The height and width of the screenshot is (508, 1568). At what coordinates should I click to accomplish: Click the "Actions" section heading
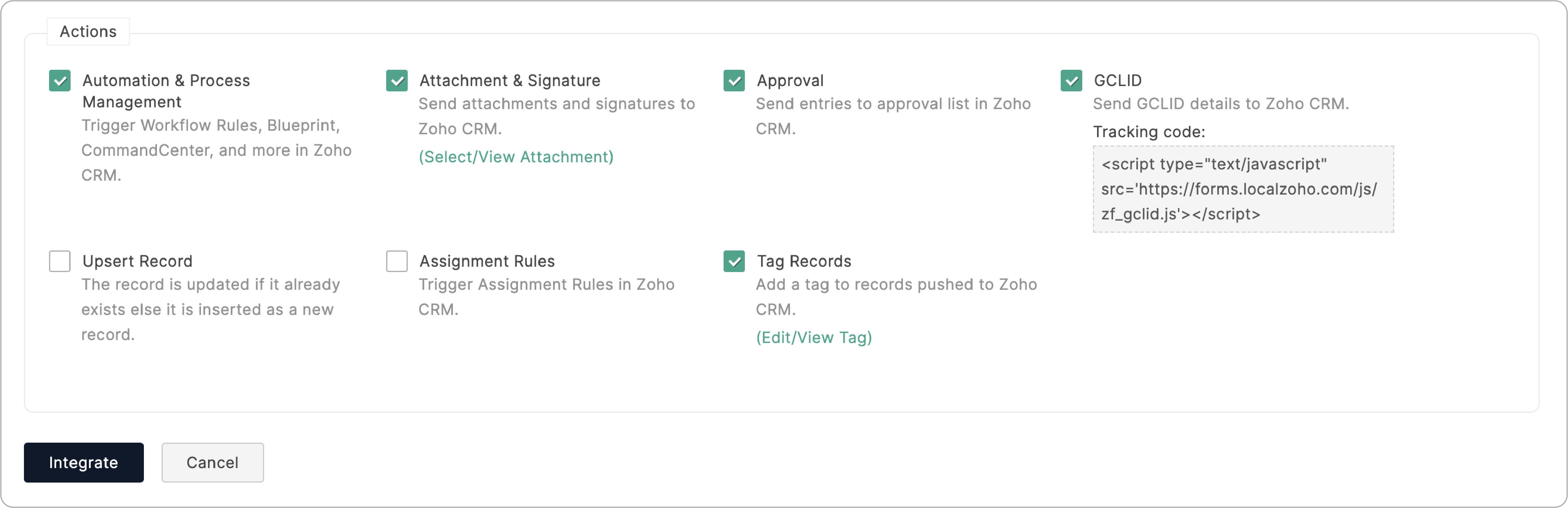coord(88,32)
